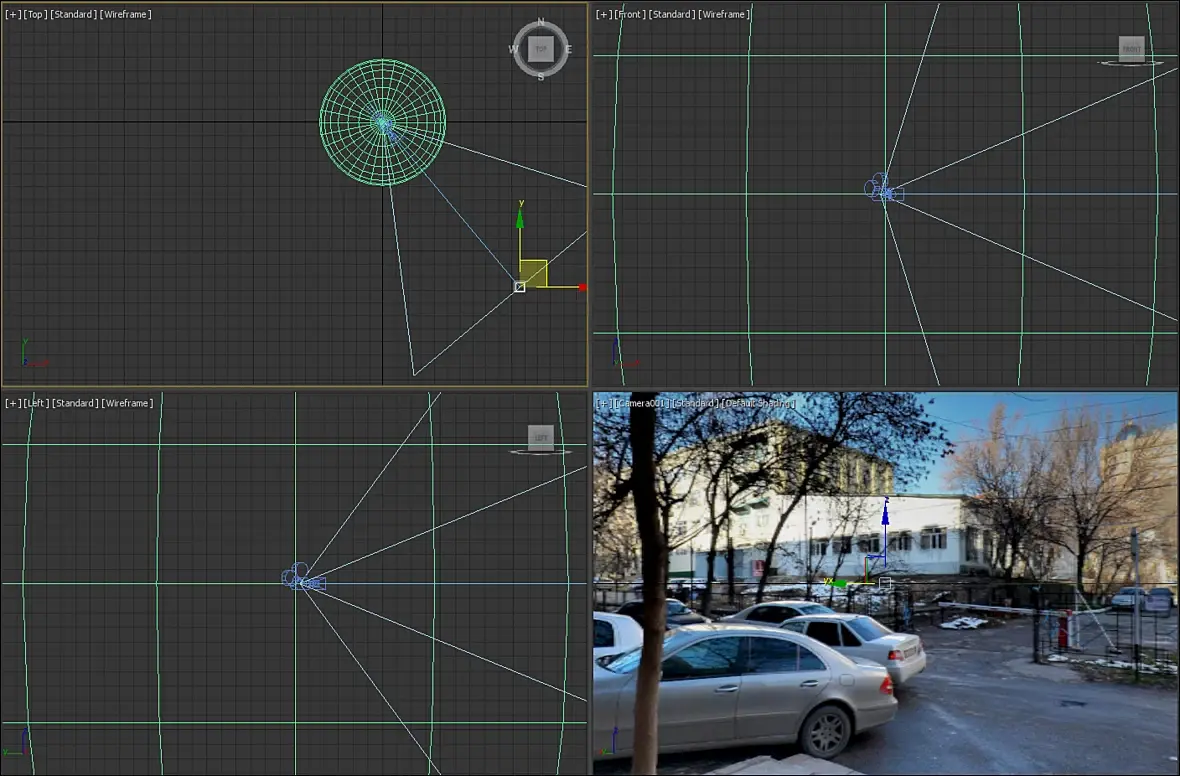The height and width of the screenshot is (776, 1180).
Task: Grab the green Y-axis arrow in Top viewport
Action: pyautogui.click(x=520, y=218)
